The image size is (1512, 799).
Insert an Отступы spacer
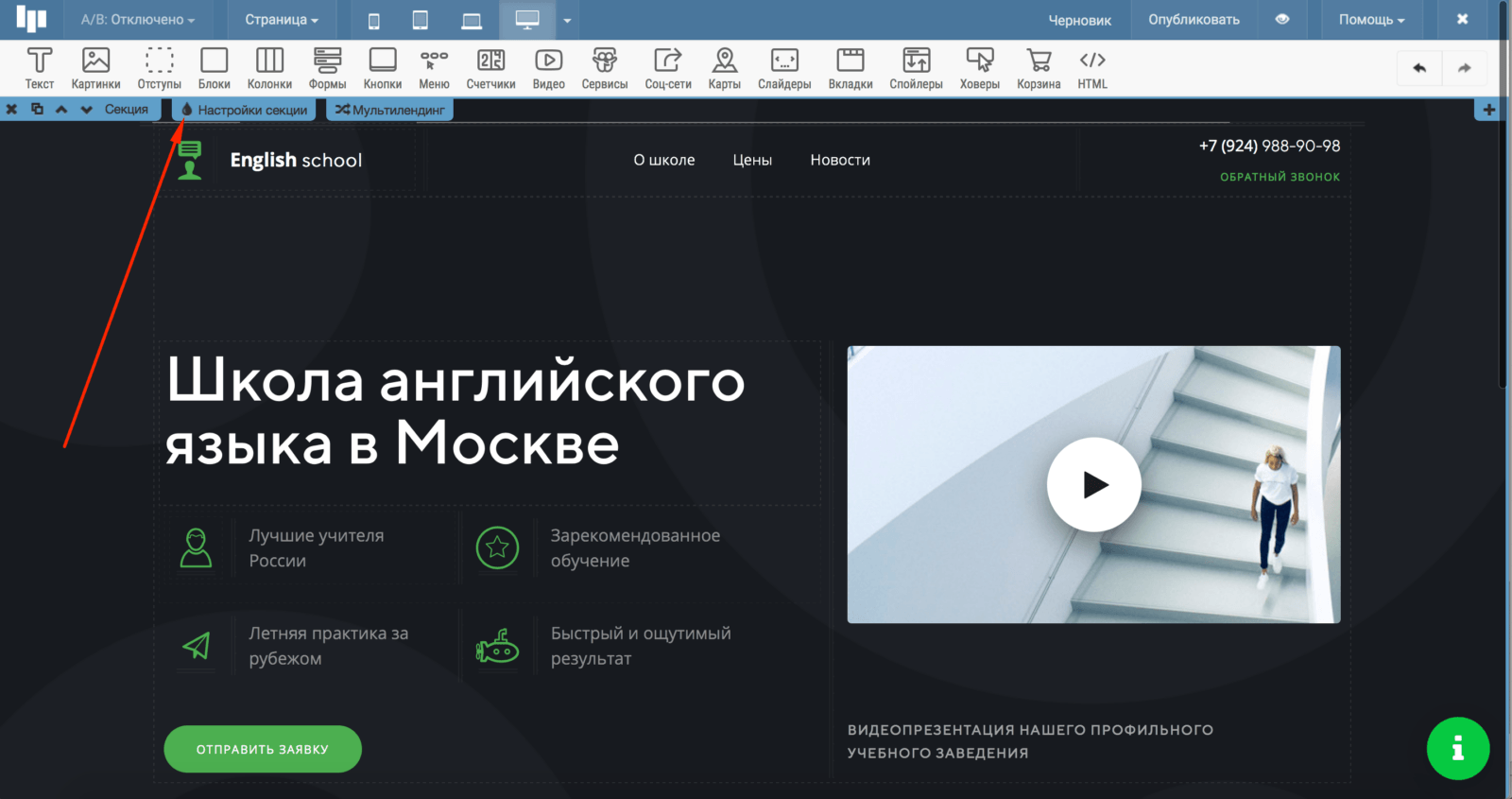pyautogui.click(x=159, y=69)
